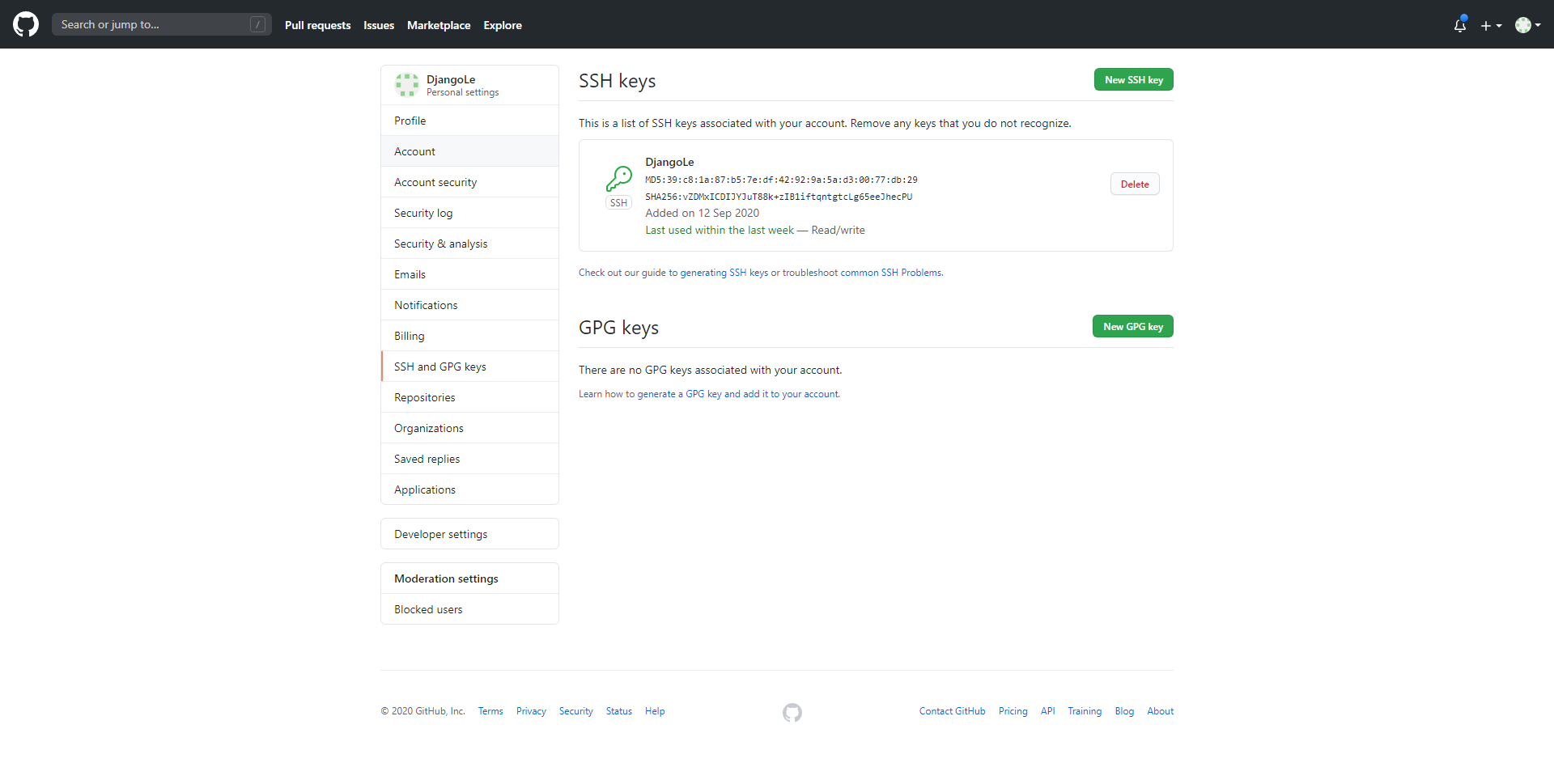Open the common SSH Problems link
Screen dimensions: 1554x784
click(x=891, y=273)
